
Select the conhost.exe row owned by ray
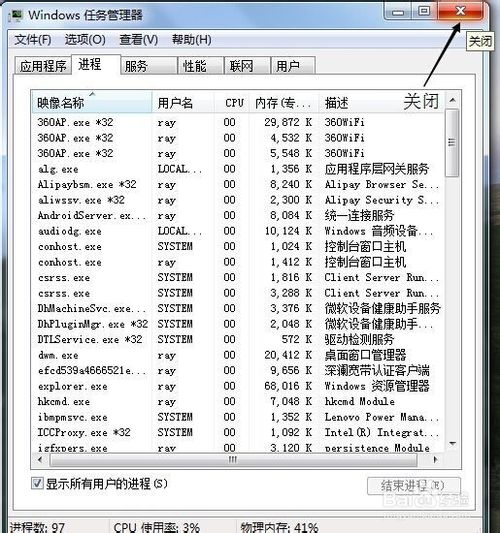click(238, 262)
